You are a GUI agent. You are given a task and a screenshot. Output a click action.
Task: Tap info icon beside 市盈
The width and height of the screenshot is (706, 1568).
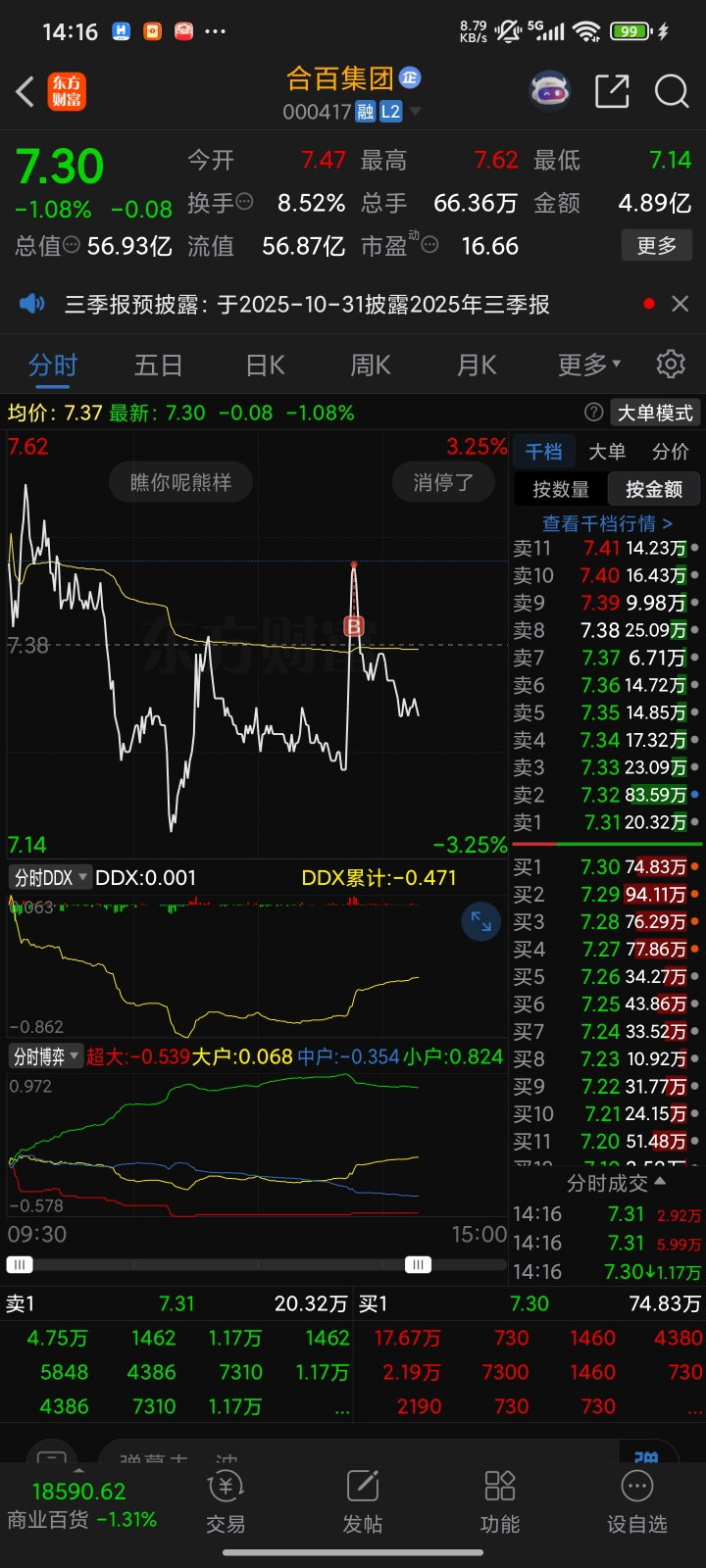(429, 245)
